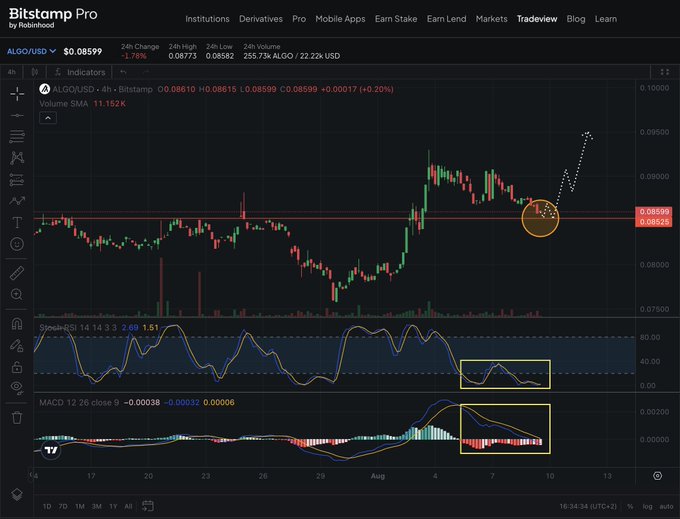Open Mobile Apps page
Screen dimensions: 680x519
pos(340,19)
